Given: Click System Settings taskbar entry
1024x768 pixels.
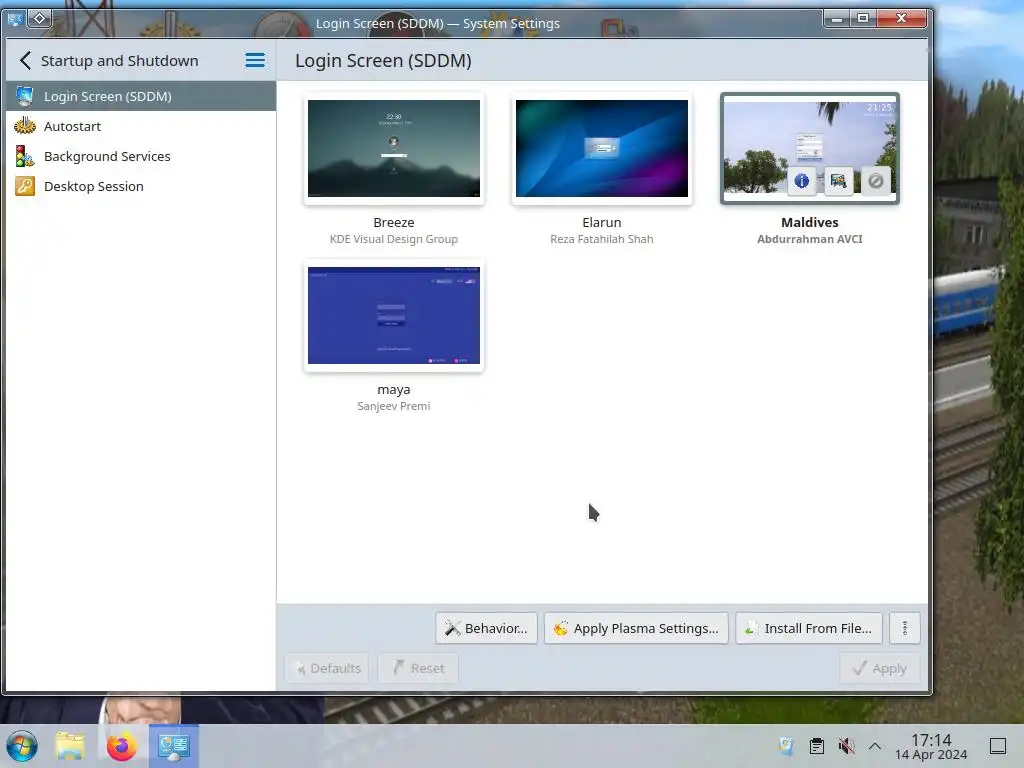Looking at the screenshot, I should 174,746.
